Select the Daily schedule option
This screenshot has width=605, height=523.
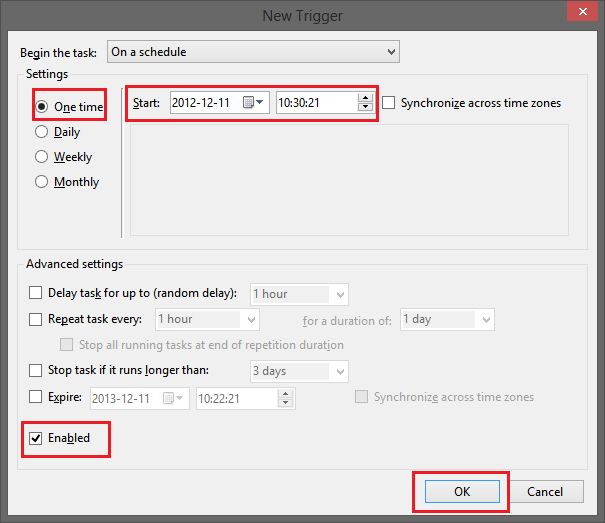tap(41, 132)
